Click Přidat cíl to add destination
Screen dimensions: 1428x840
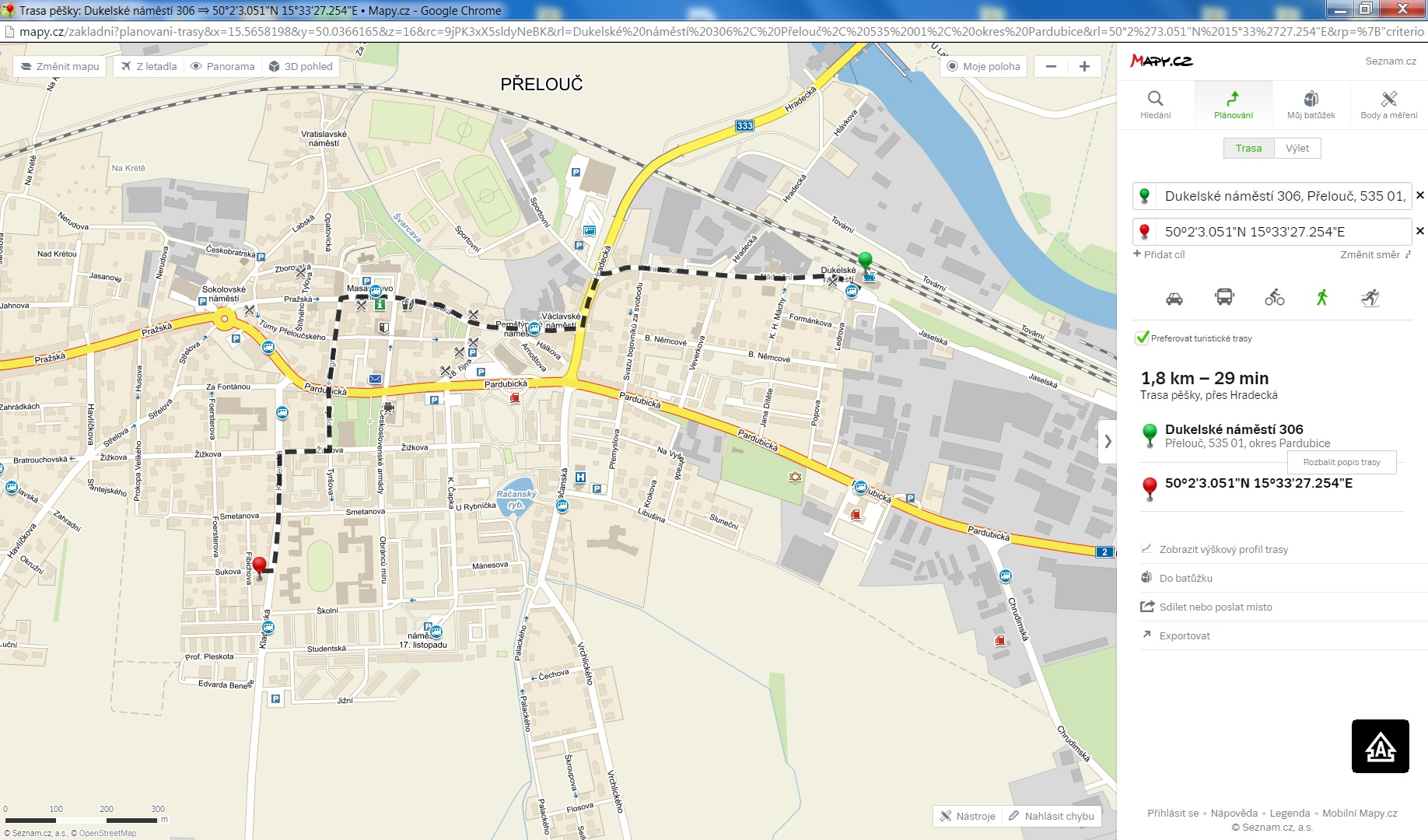tap(1159, 254)
